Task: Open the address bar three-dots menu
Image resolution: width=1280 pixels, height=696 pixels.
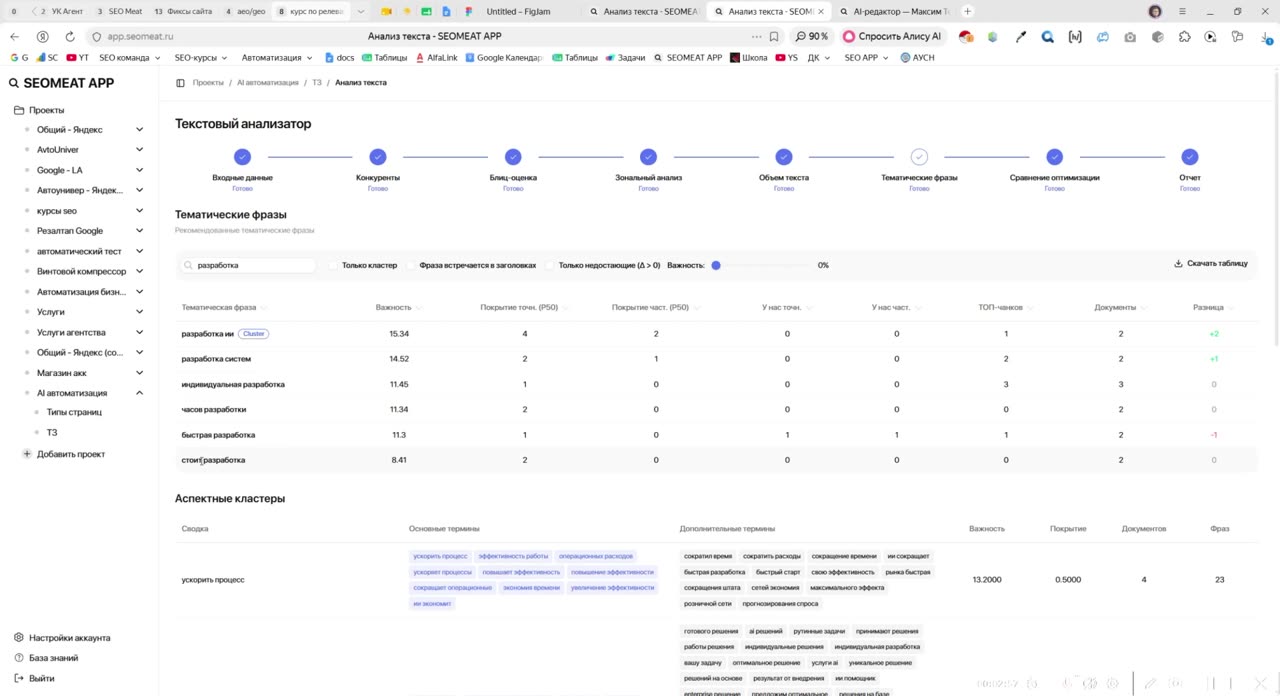Action: (758, 36)
